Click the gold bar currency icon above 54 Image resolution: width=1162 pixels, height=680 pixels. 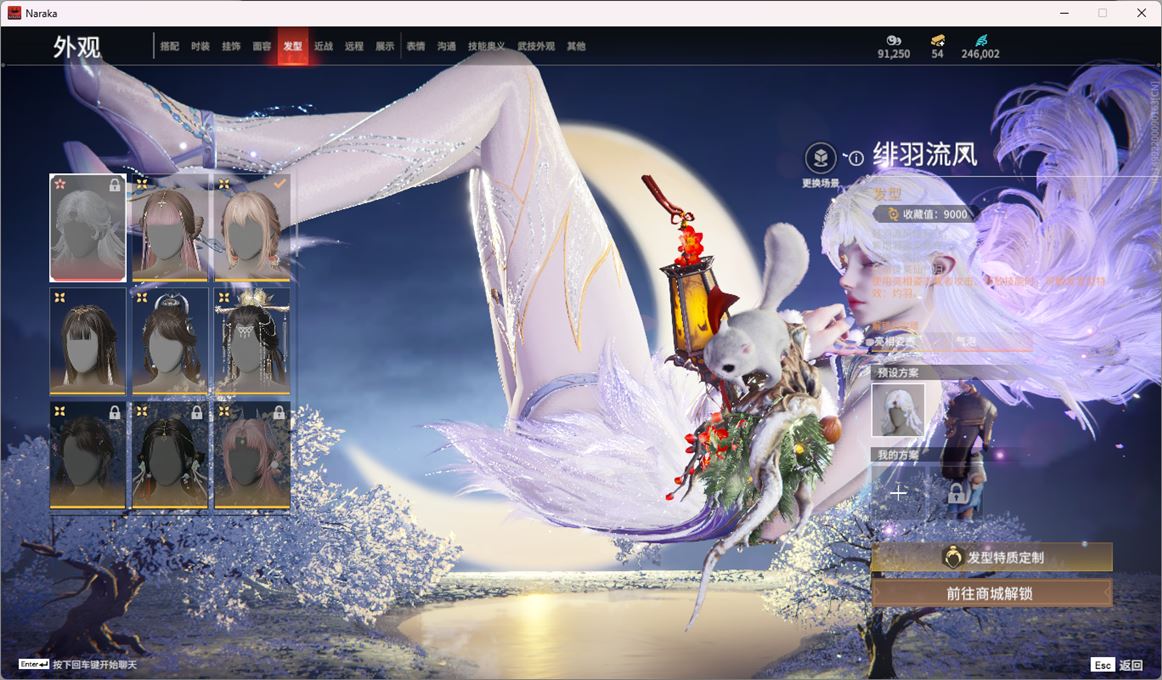937,40
